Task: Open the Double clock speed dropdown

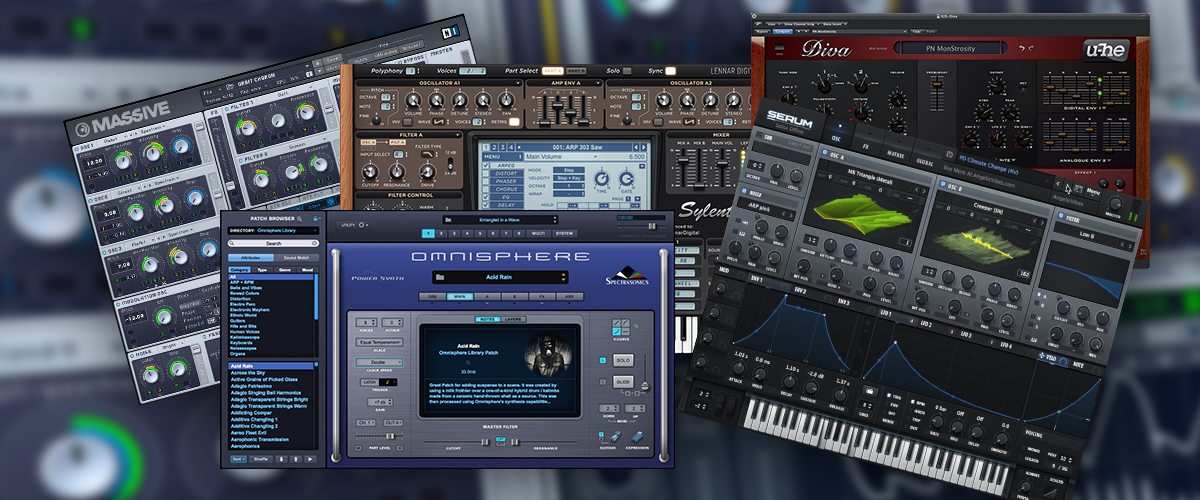Action: 379,362
